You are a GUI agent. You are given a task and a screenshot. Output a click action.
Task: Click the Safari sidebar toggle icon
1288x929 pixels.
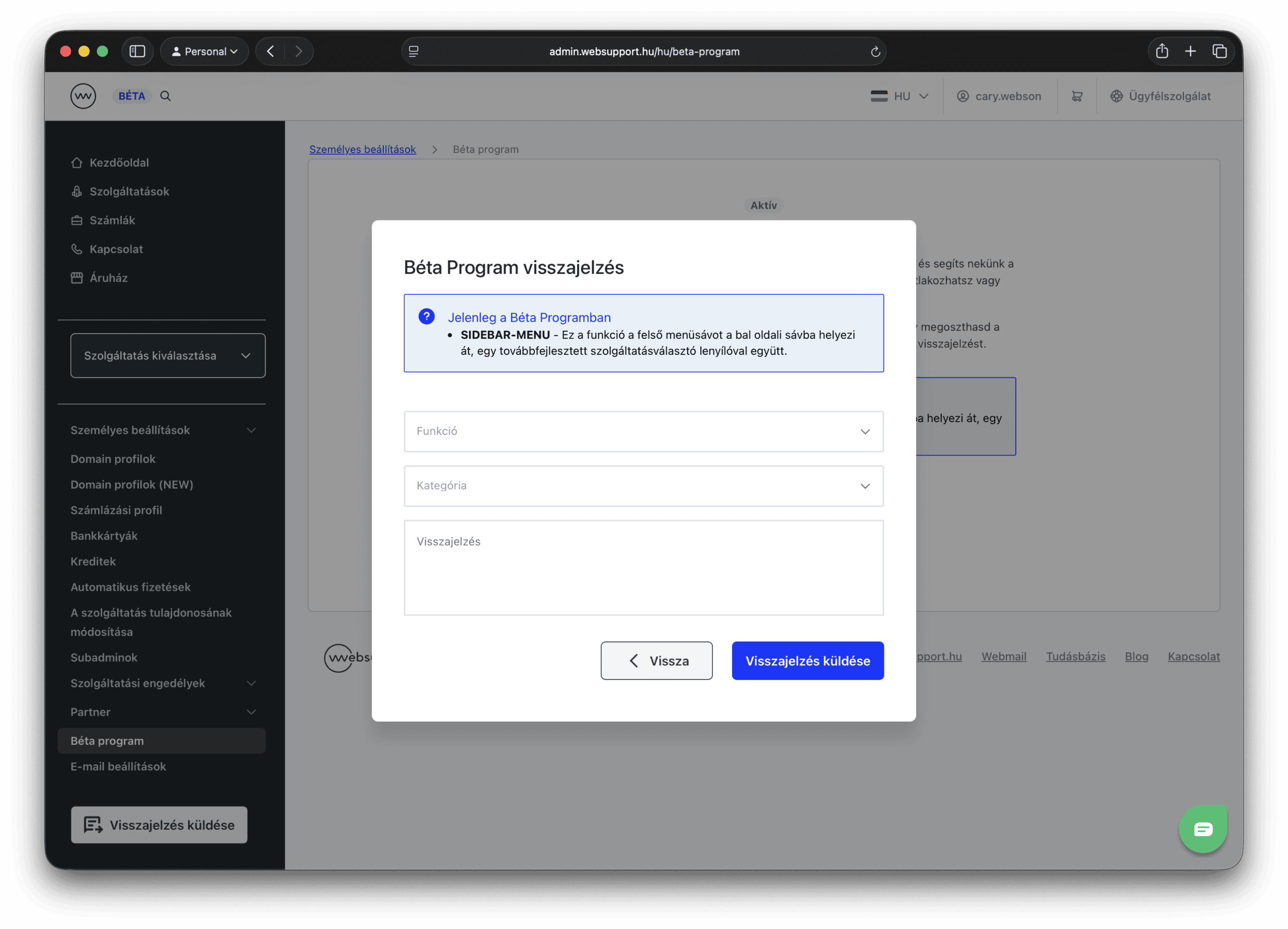click(137, 51)
